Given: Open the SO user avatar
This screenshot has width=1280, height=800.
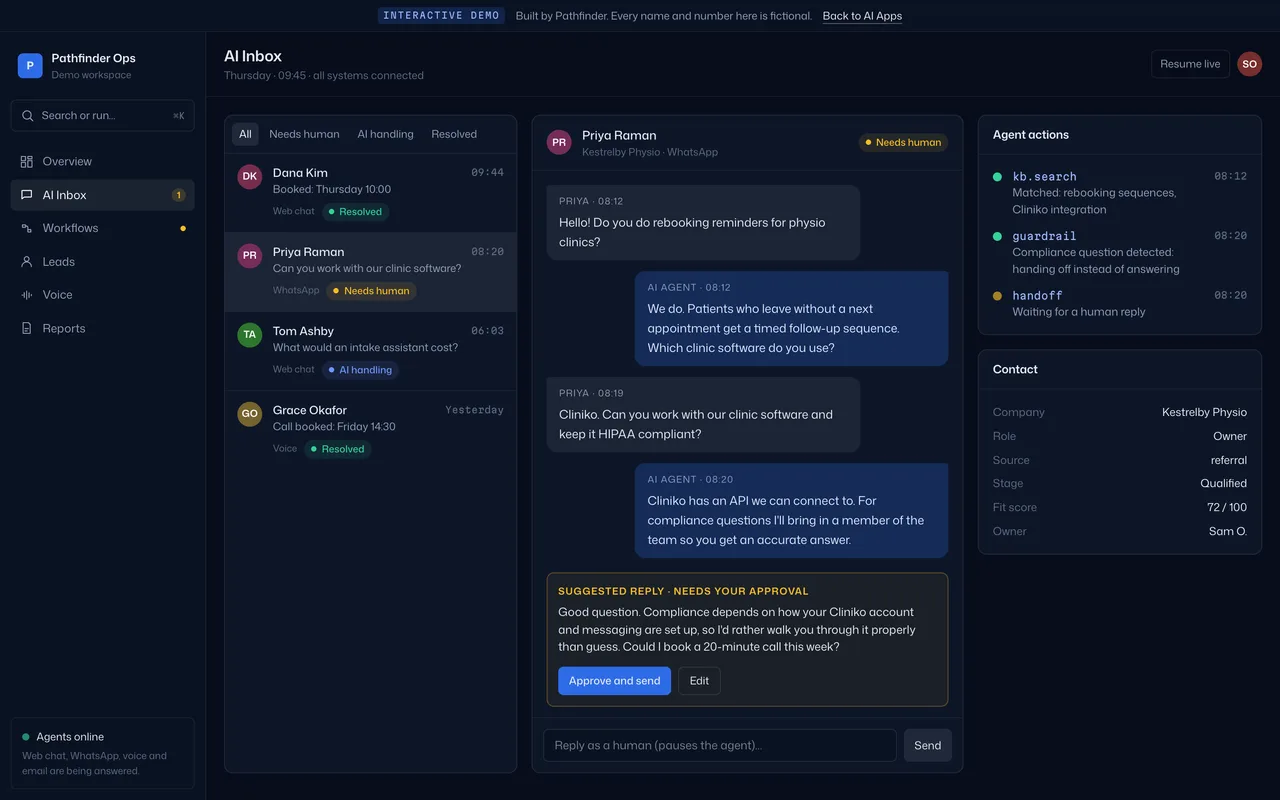Looking at the screenshot, I should pyautogui.click(x=1249, y=64).
